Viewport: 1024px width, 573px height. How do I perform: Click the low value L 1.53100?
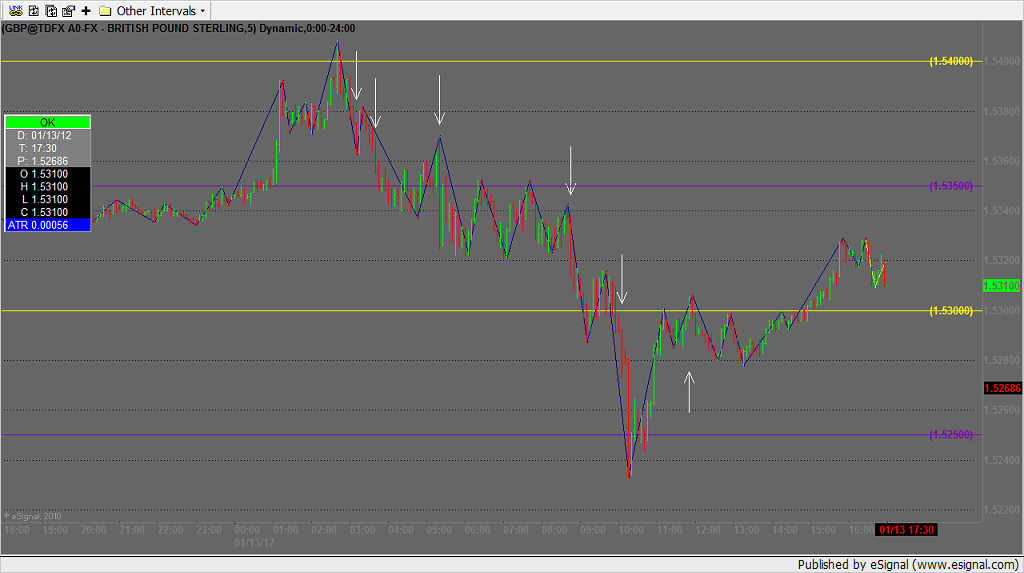(48, 199)
